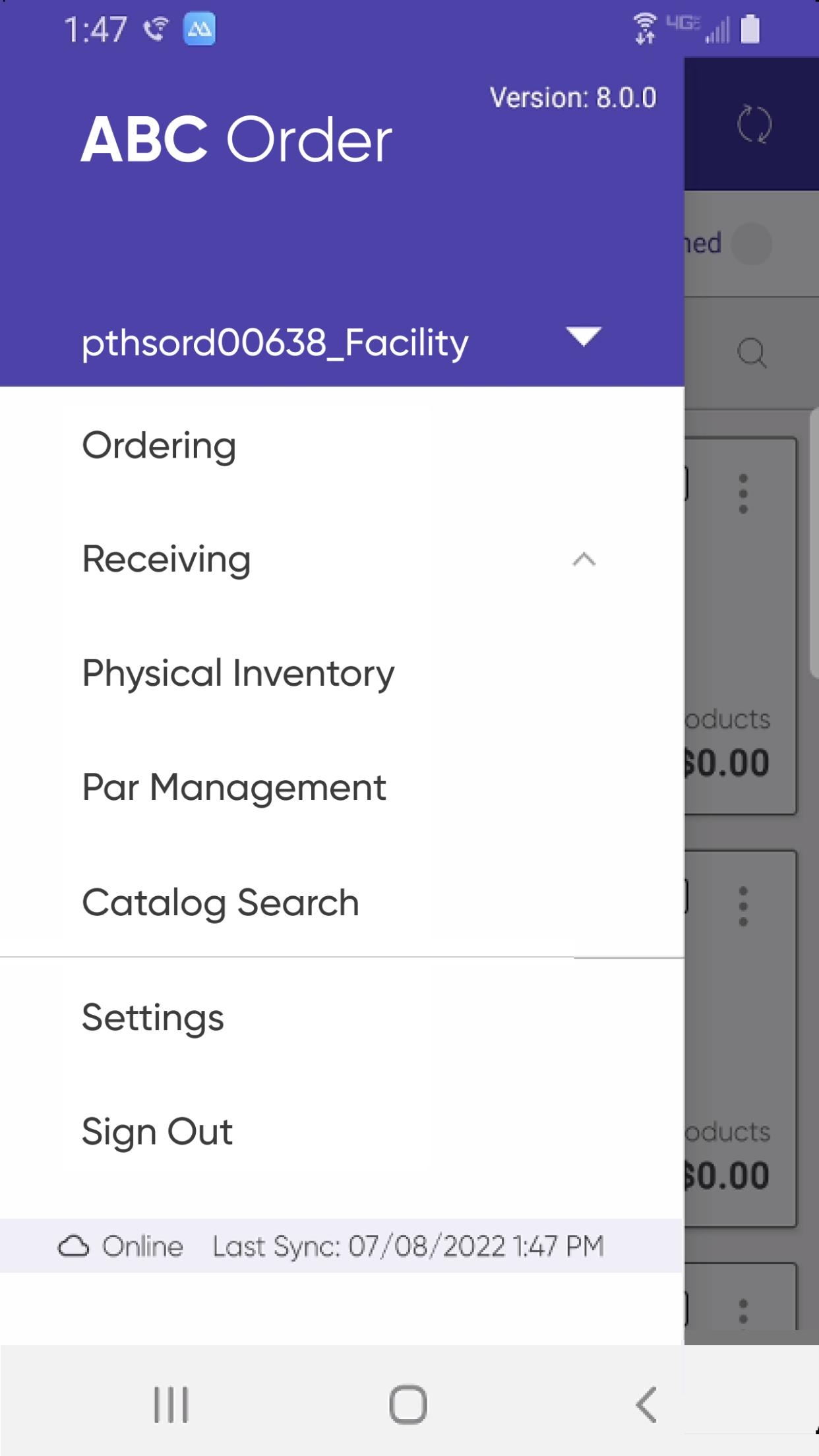Open second order card's three-dot menu

(743, 906)
